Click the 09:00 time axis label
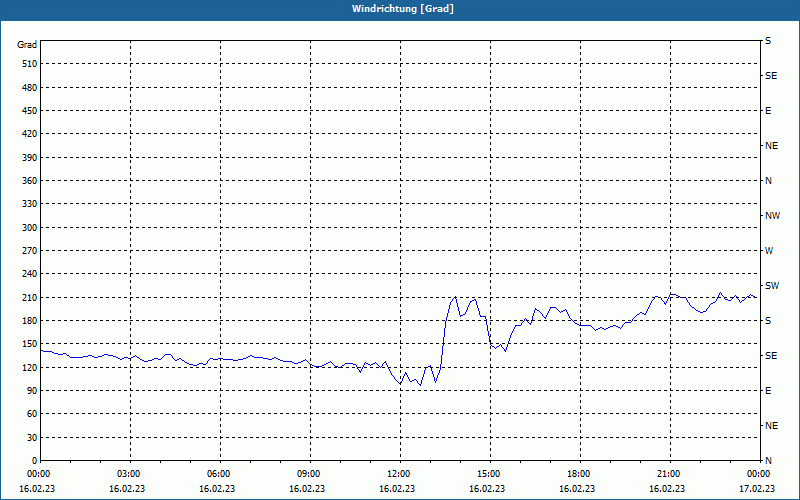Image resolution: width=800 pixels, height=500 pixels. (310, 473)
